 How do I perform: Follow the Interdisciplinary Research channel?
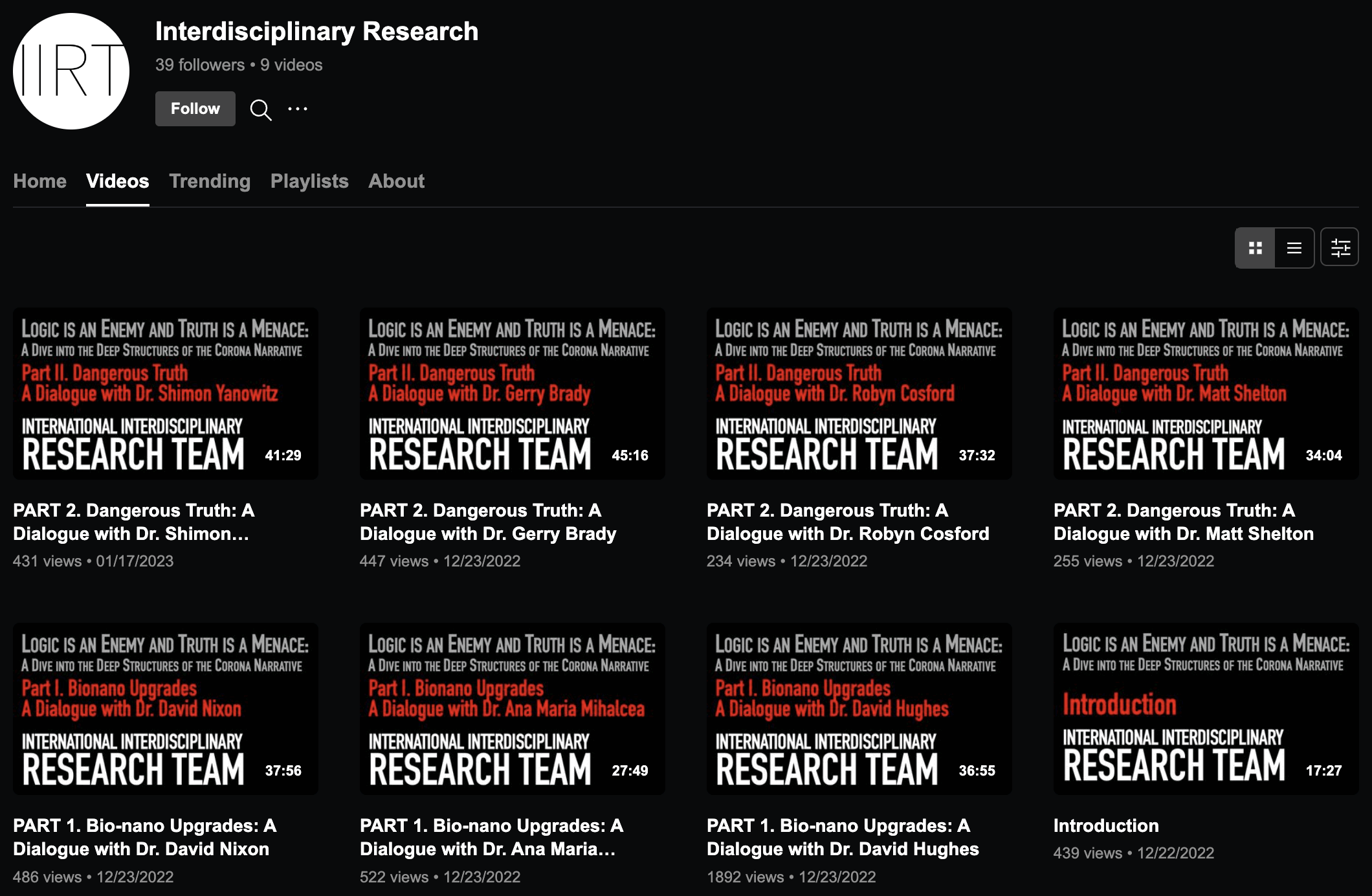[195, 109]
